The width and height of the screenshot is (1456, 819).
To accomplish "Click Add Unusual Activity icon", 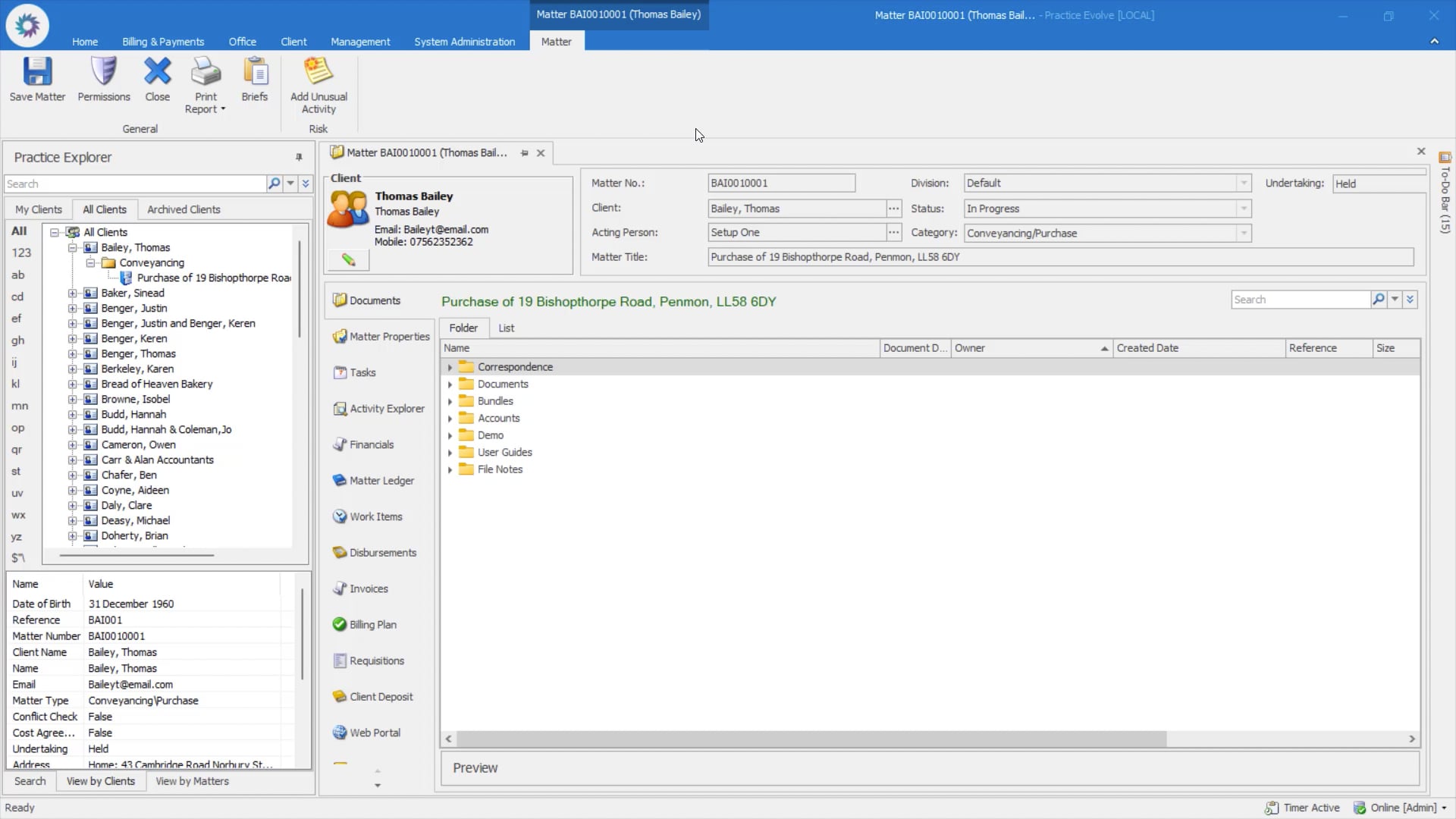I will pos(318,72).
